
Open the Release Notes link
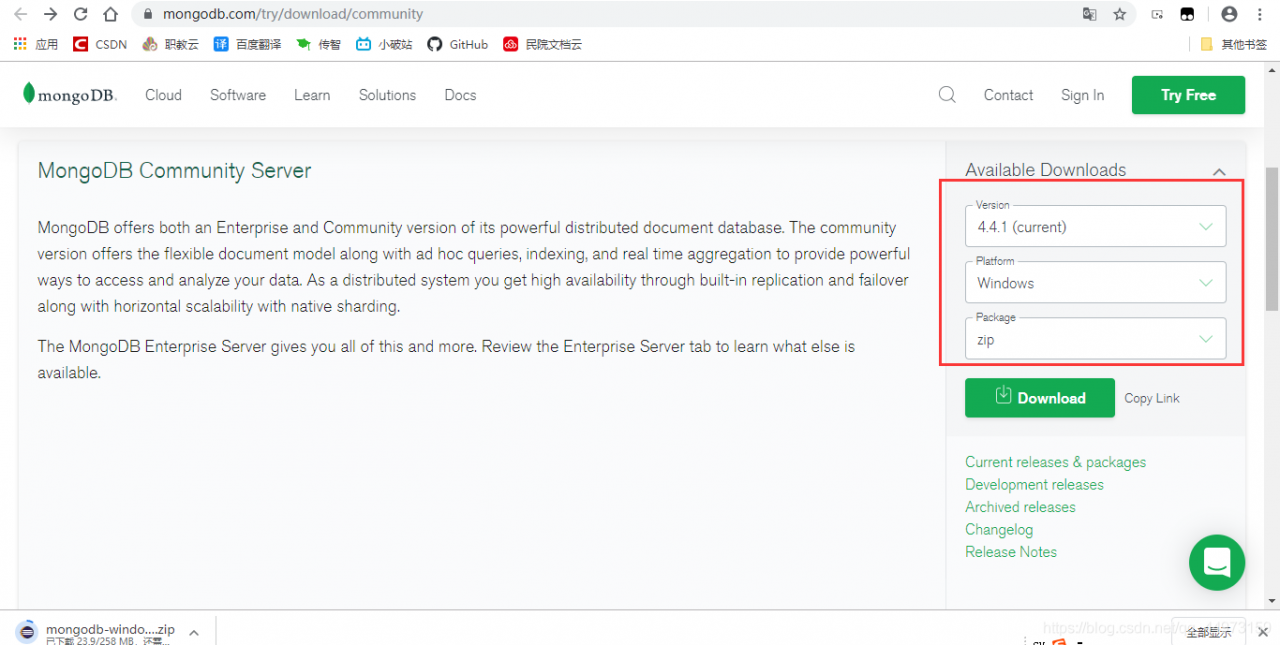click(x=1011, y=552)
